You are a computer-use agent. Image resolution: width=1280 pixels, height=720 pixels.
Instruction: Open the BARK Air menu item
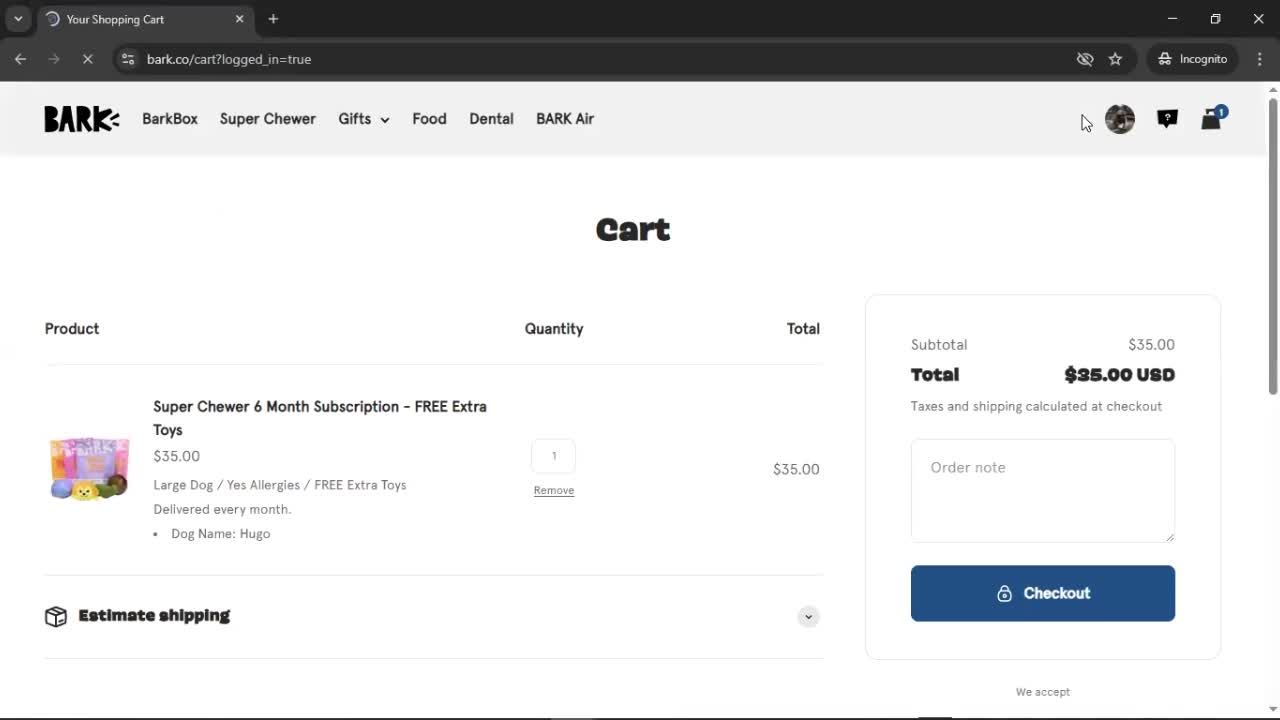(x=565, y=119)
